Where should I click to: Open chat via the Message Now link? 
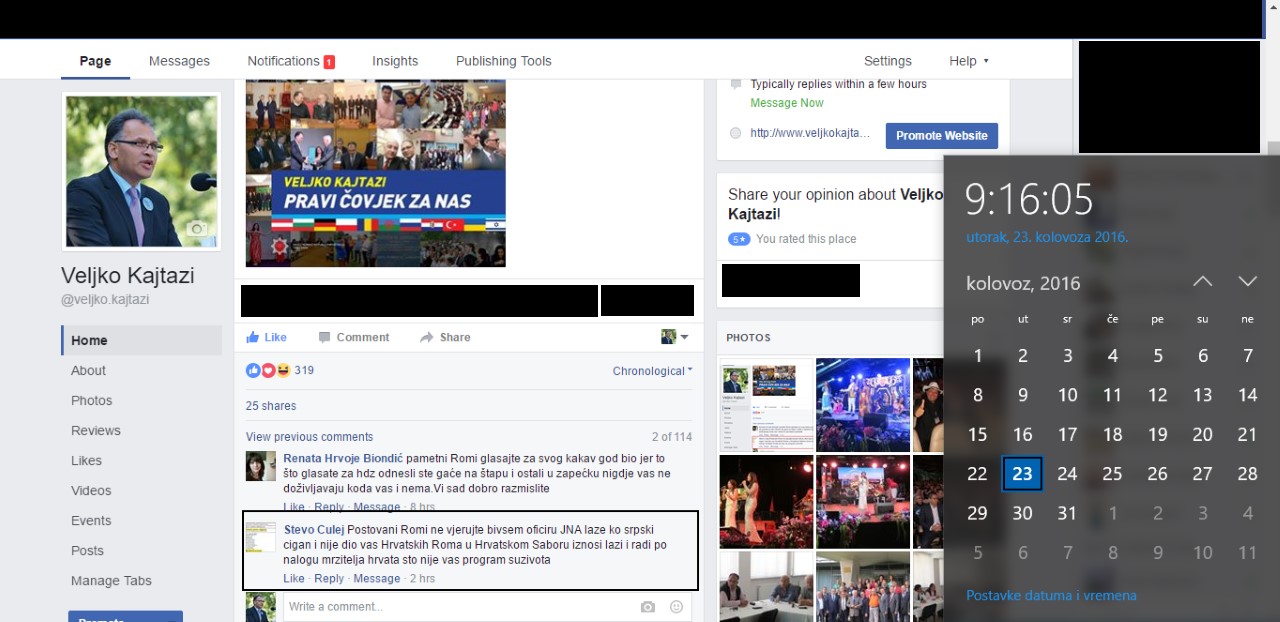tap(787, 102)
